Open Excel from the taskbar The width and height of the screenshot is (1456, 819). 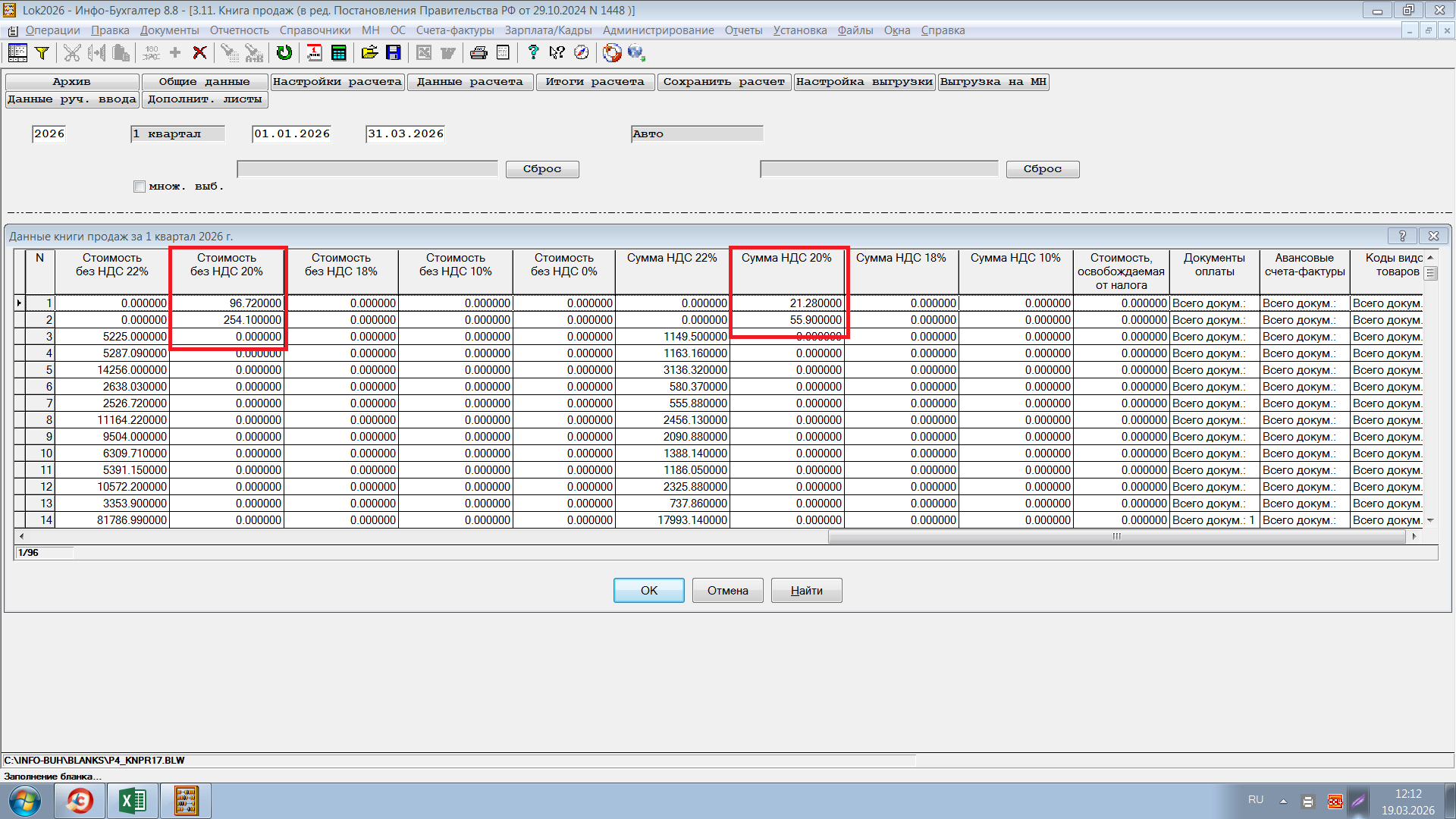pos(133,801)
